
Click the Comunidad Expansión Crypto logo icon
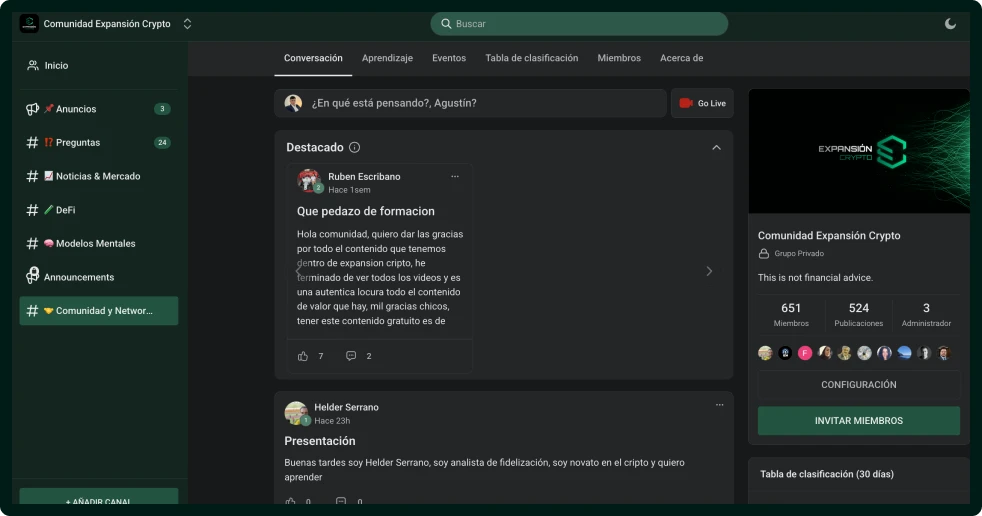pyautogui.click(x=29, y=24)
